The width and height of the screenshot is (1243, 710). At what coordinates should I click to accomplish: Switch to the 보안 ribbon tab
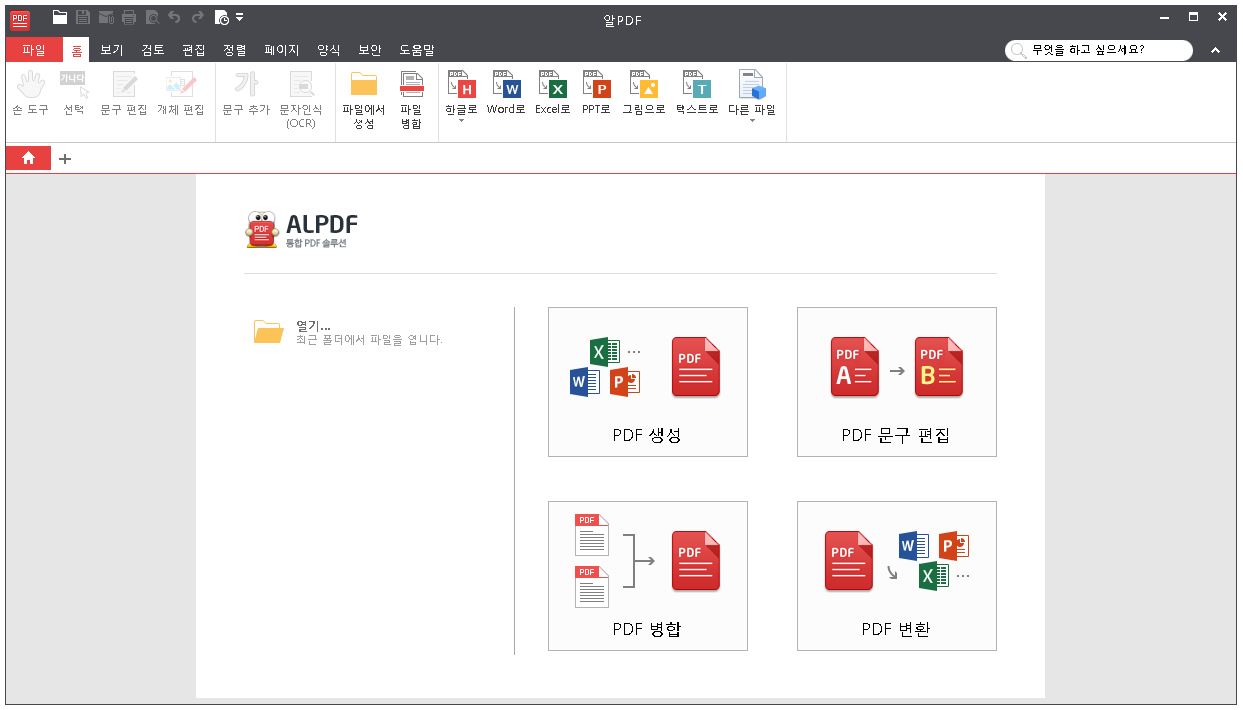tap(370, 49)
